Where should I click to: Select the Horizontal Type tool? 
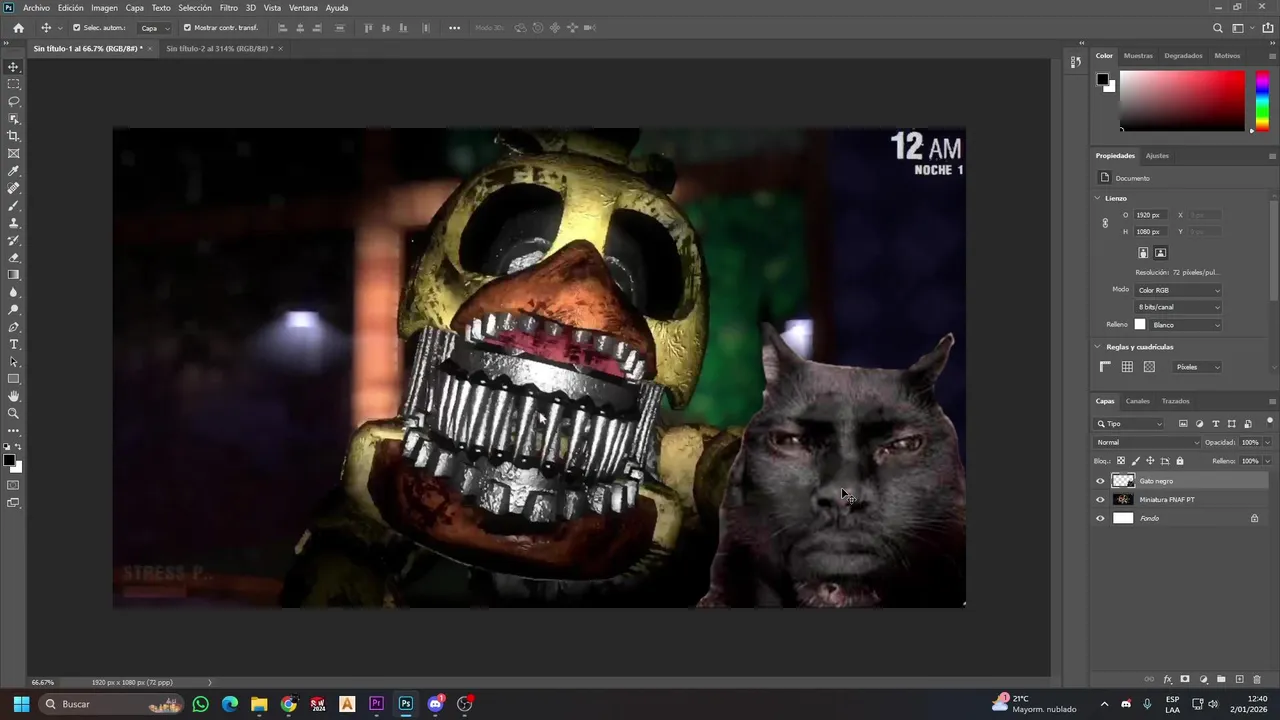click(13, 344)
